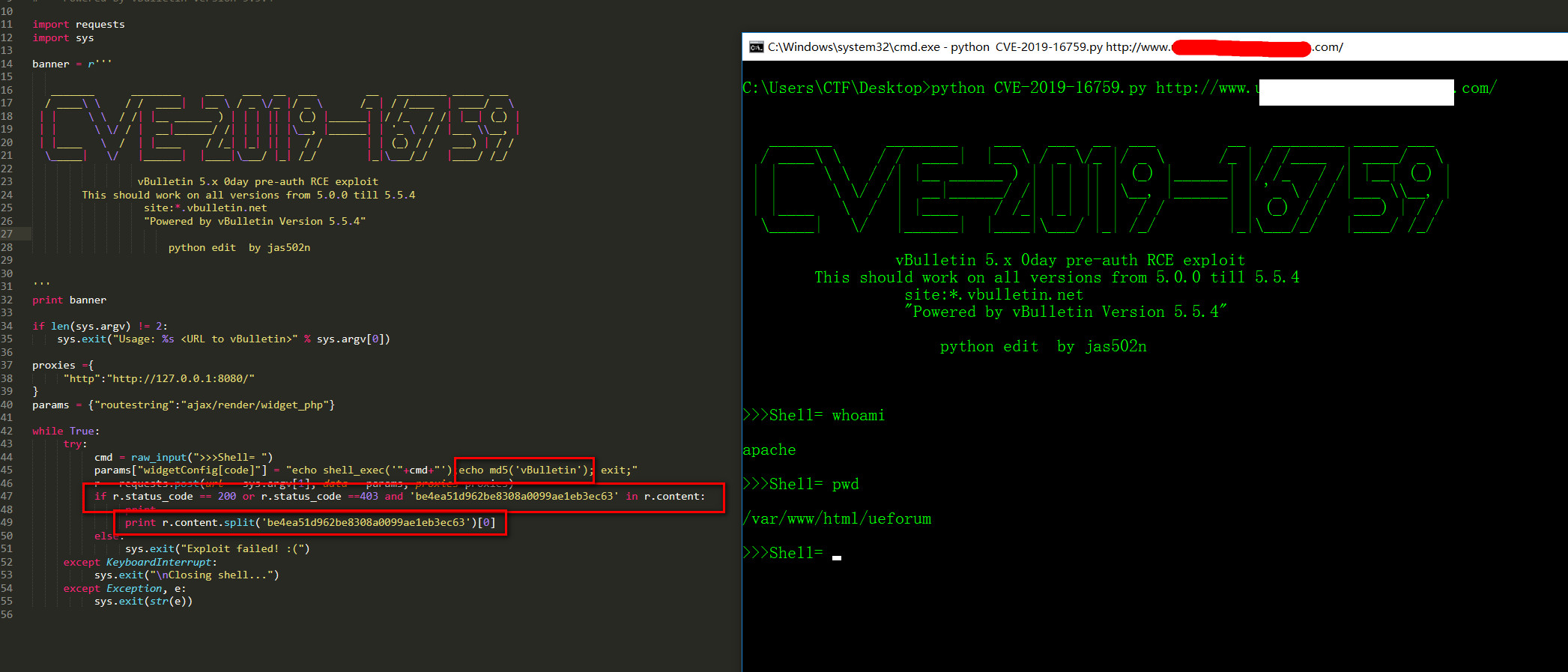
Task: Click the 'except Exception, e:' line
Action: (x=124, y=589)
